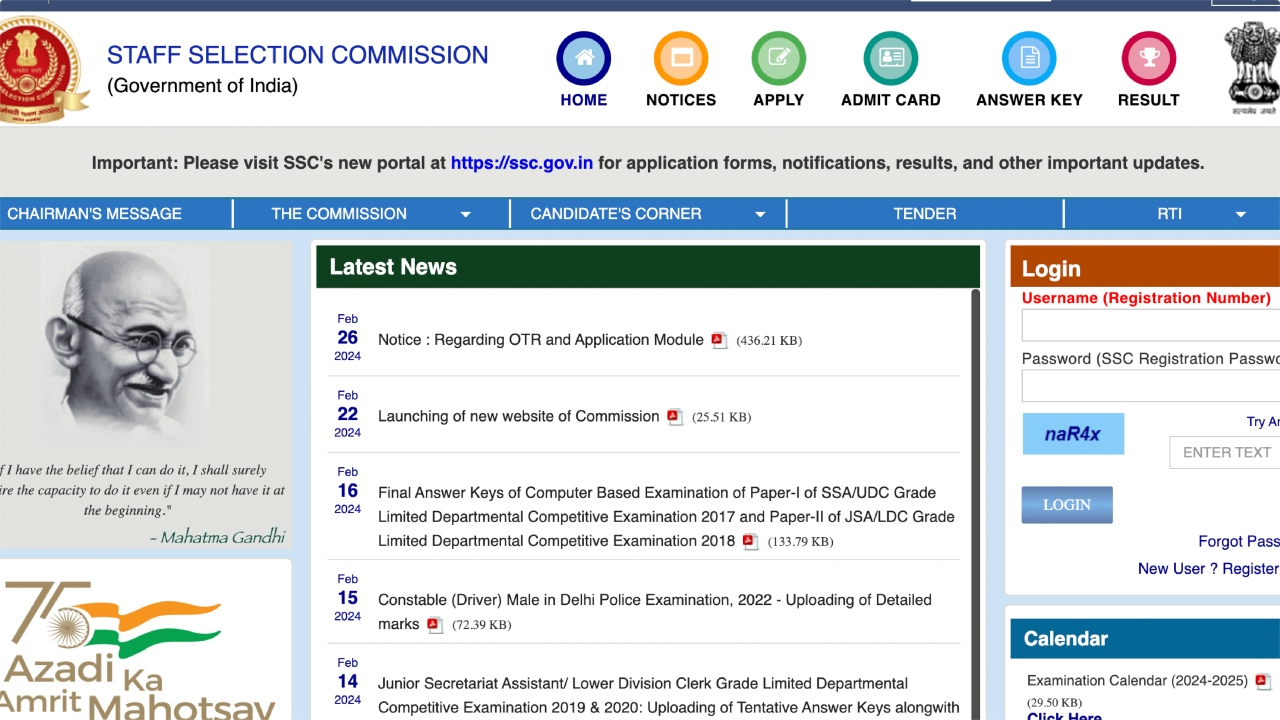Viewport: 1280px width, 720px height.
Task: Open the Notices section icon
Action: pyautogui.click(x=681, y=60)
